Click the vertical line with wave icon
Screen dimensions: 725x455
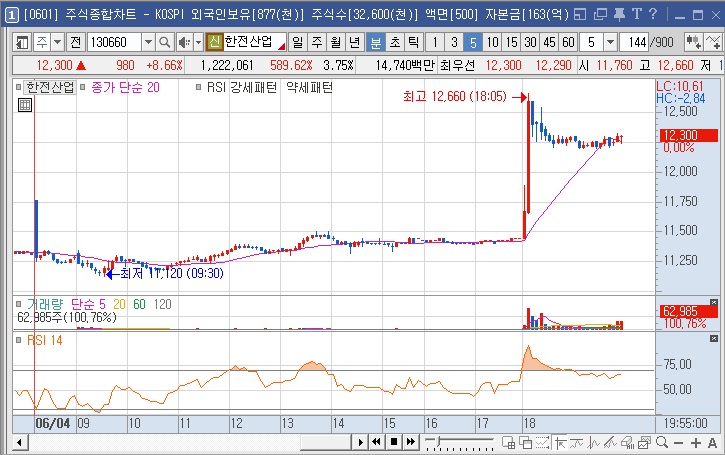click(594, 443)
